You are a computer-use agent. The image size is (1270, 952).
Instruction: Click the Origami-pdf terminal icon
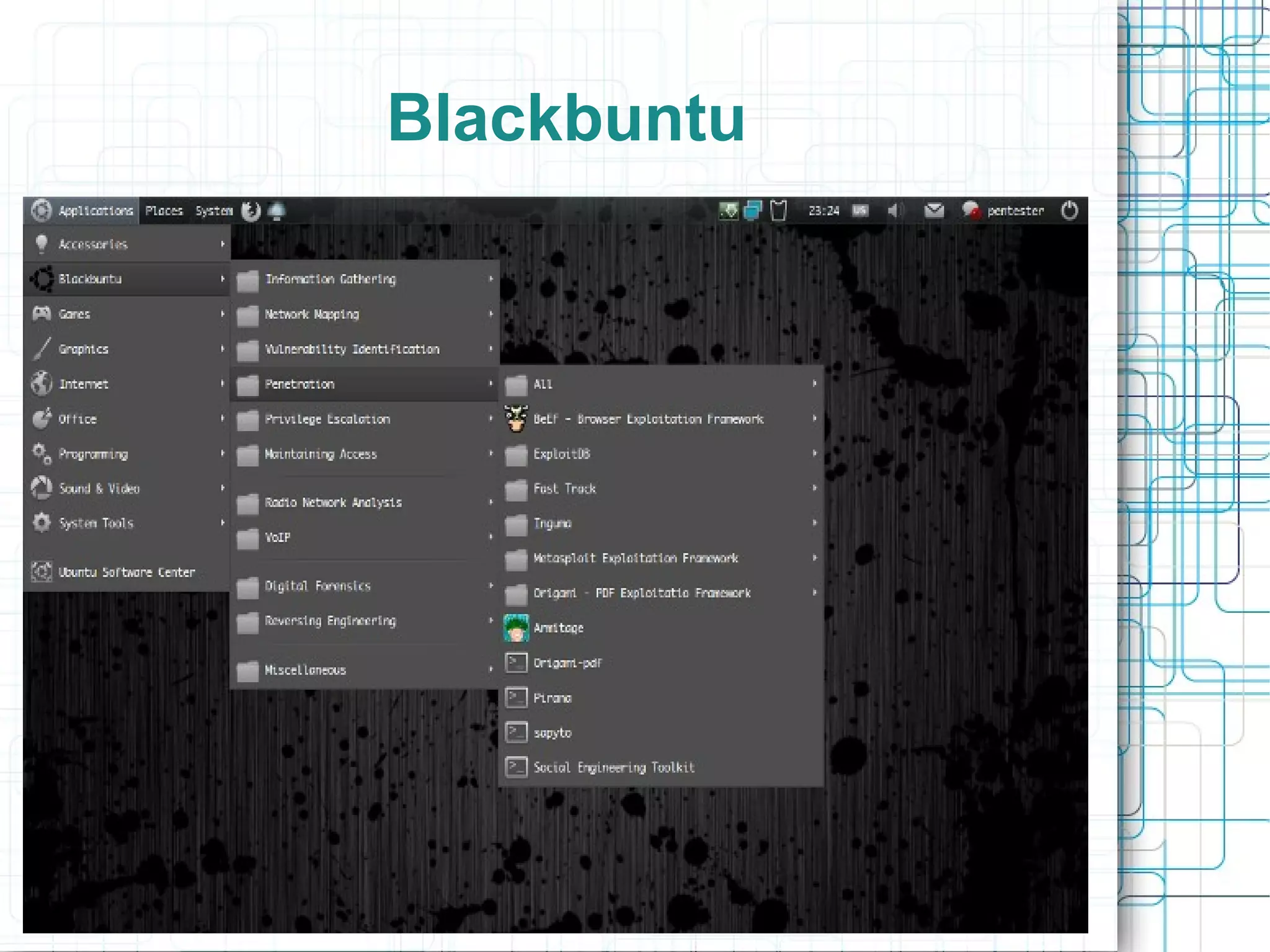516,662
